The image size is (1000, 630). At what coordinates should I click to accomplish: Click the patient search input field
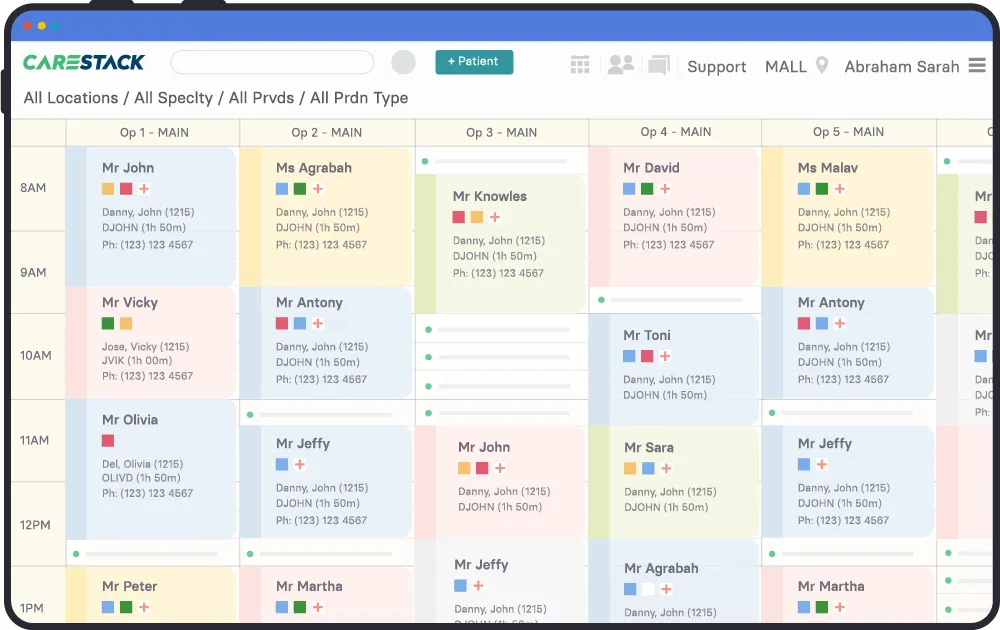[272, 63]
